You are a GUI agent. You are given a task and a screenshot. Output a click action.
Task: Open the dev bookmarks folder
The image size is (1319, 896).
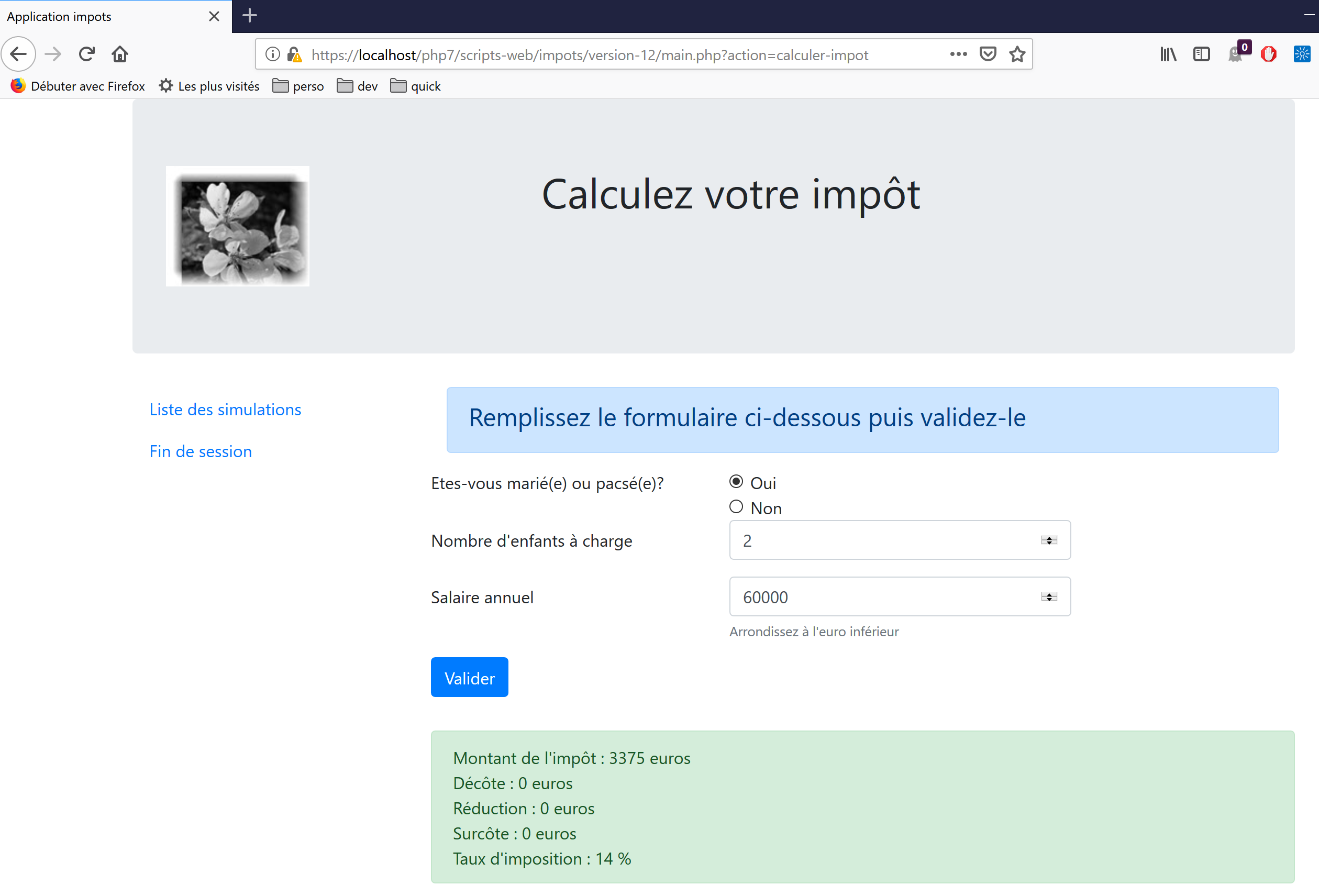(358, 86)
